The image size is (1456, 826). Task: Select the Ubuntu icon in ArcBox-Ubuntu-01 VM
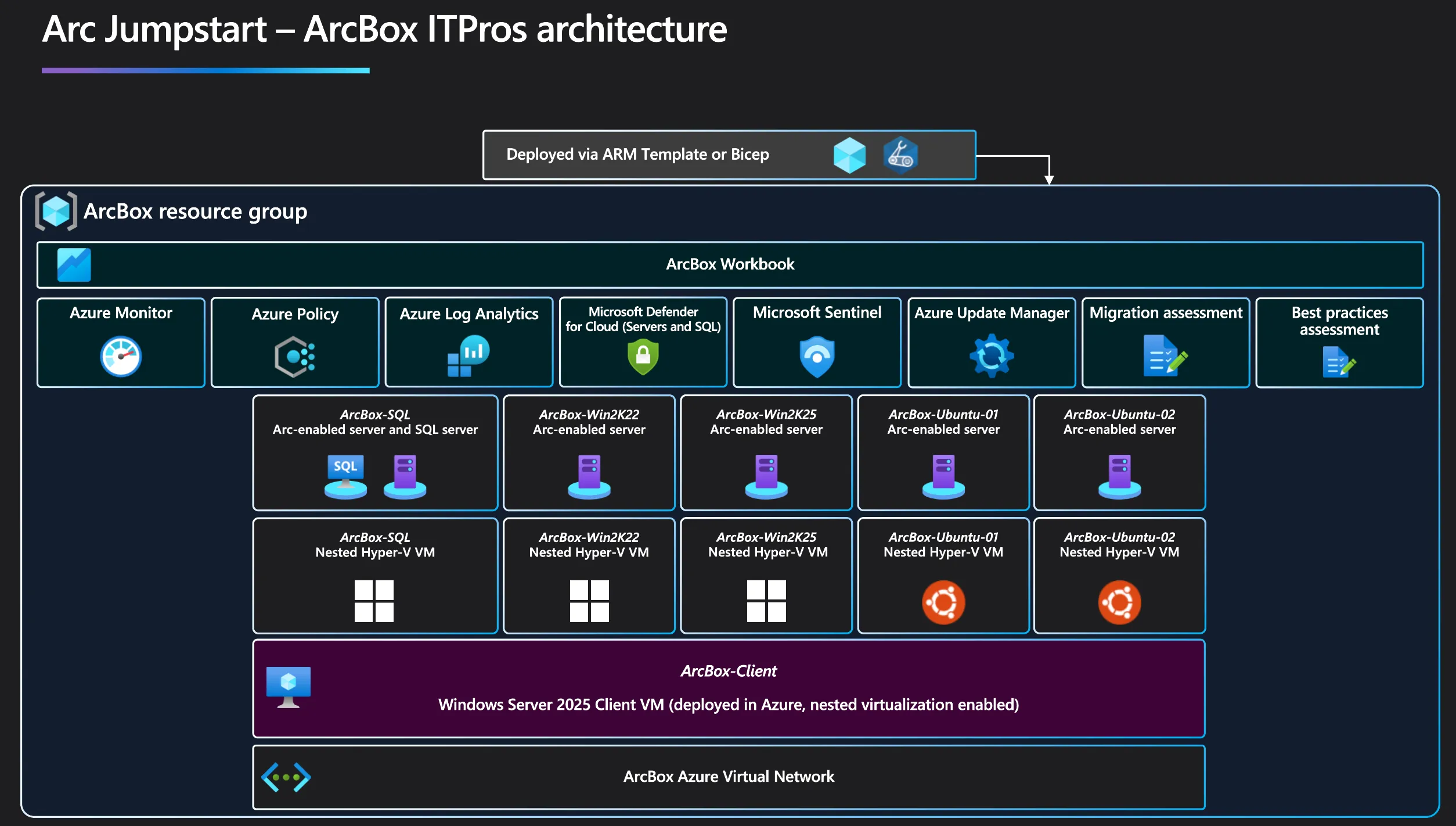pyautogui.click(x=943, y=602)
